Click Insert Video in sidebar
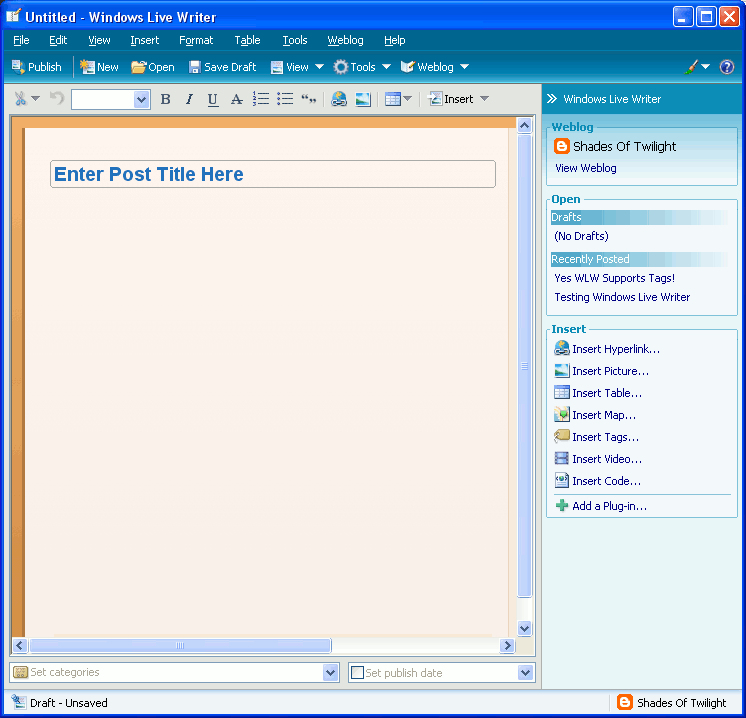Viewport: 746px width, 718px height. [x=598, y=459]
